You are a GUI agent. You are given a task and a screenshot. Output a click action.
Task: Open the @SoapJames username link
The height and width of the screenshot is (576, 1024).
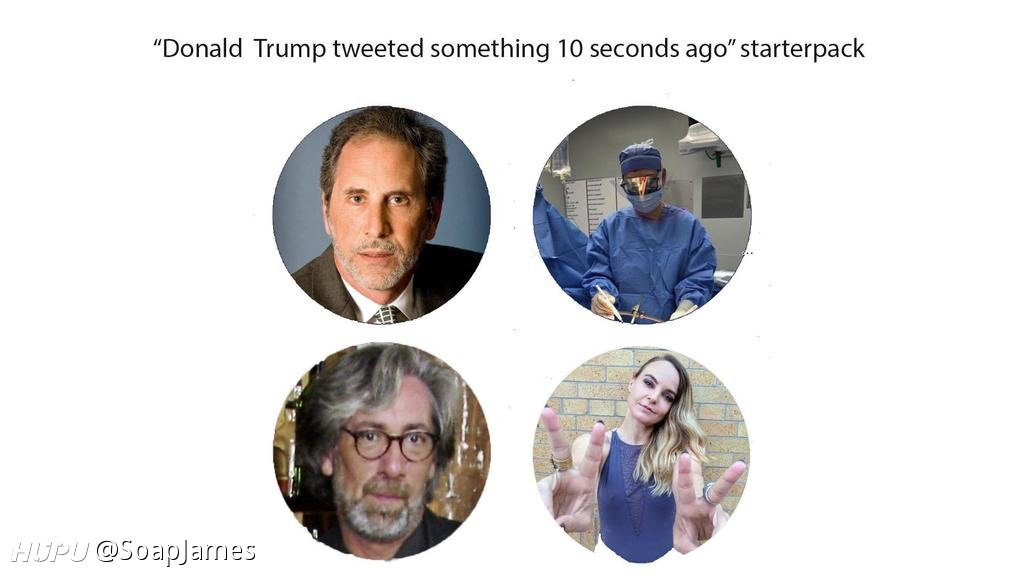click(176, 552)
